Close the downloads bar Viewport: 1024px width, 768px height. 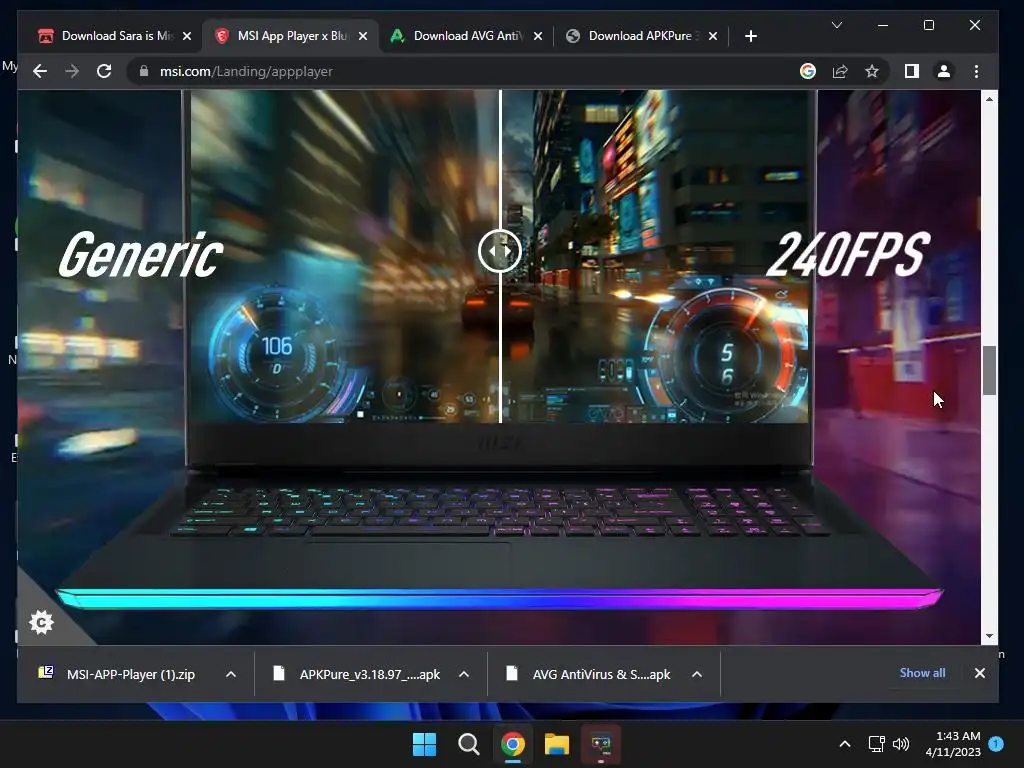pyautogui.click(x=980, y=673)
